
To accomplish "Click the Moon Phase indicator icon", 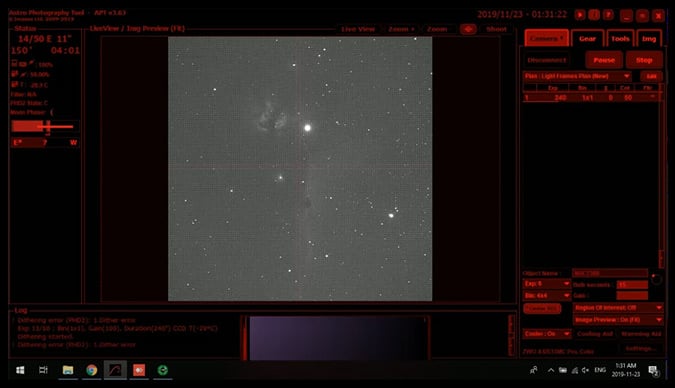I will click(52, 112).
